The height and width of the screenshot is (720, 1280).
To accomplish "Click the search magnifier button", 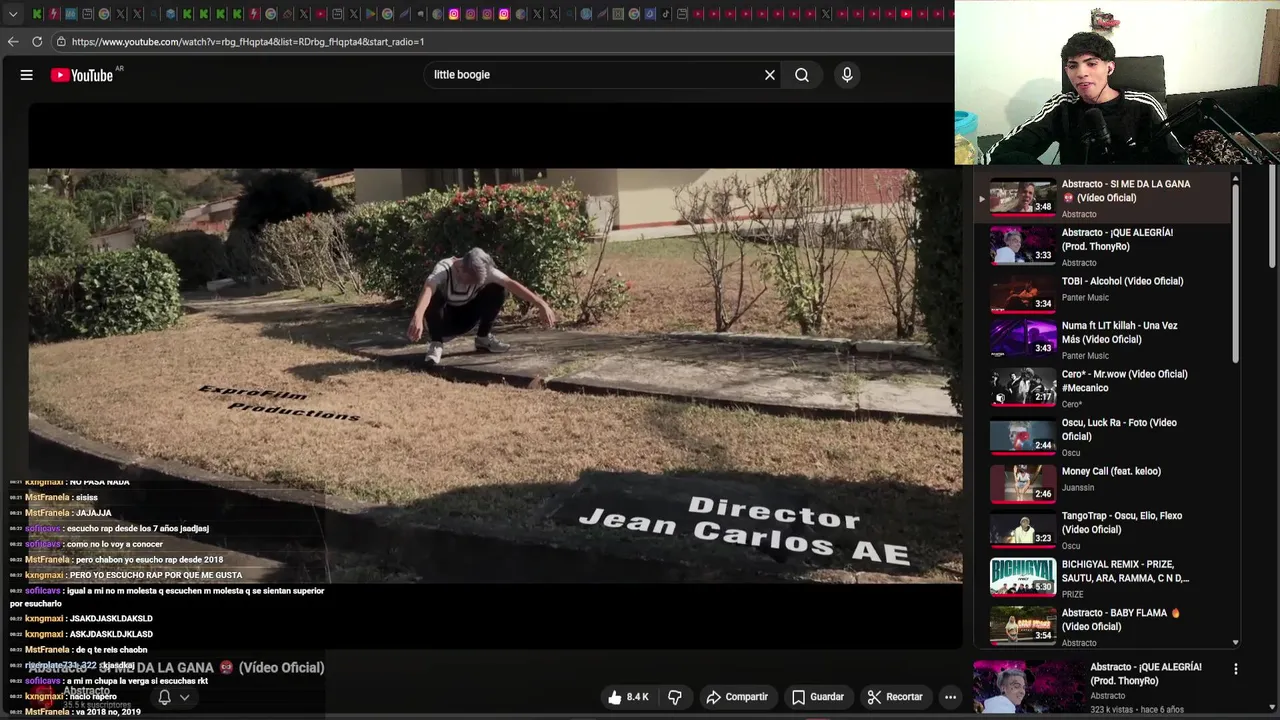I will [802, 75].
